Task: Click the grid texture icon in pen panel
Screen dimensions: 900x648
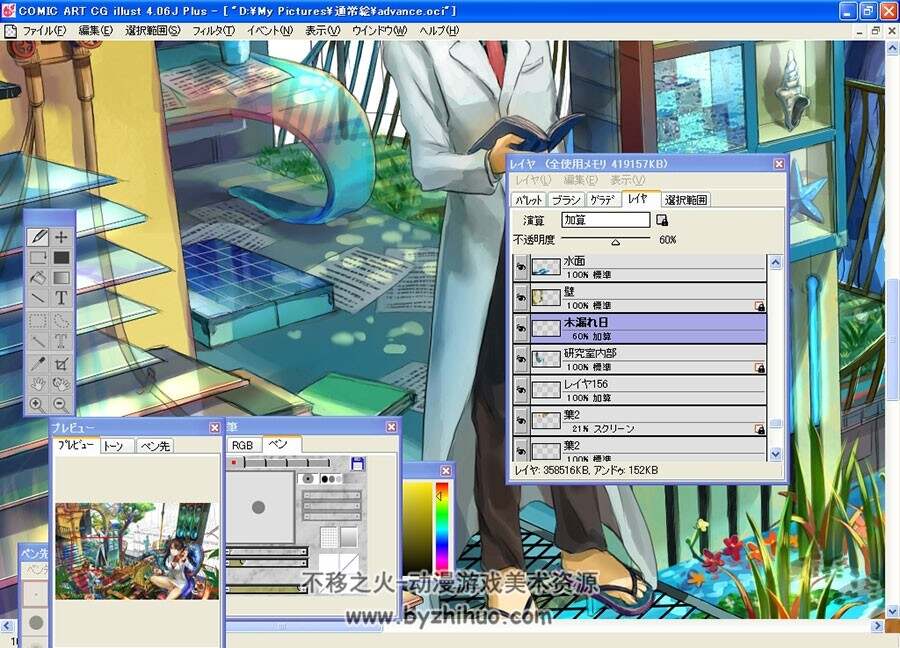Action: pos(329,537)
